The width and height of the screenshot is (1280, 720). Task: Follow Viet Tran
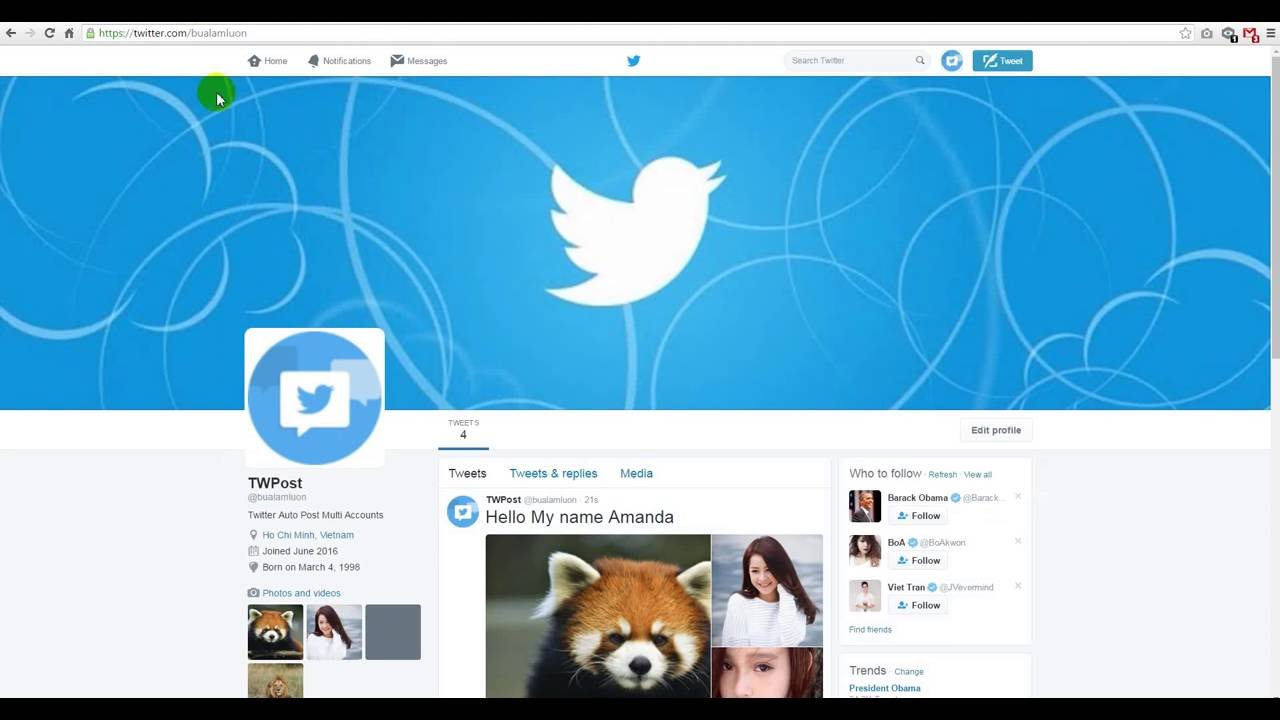pyautogui.click(x=918, y=606)
